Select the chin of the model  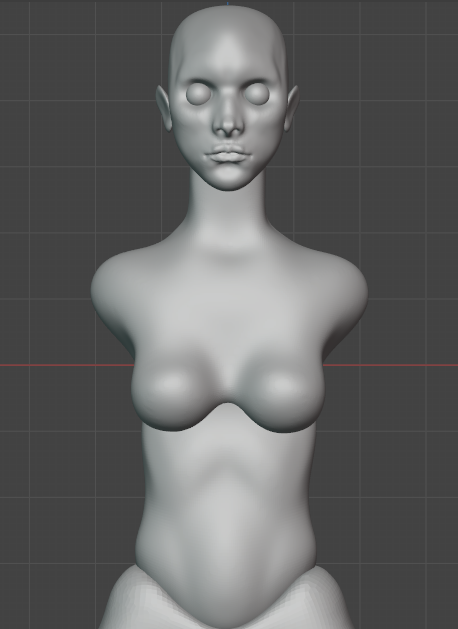tap(228, 179)
